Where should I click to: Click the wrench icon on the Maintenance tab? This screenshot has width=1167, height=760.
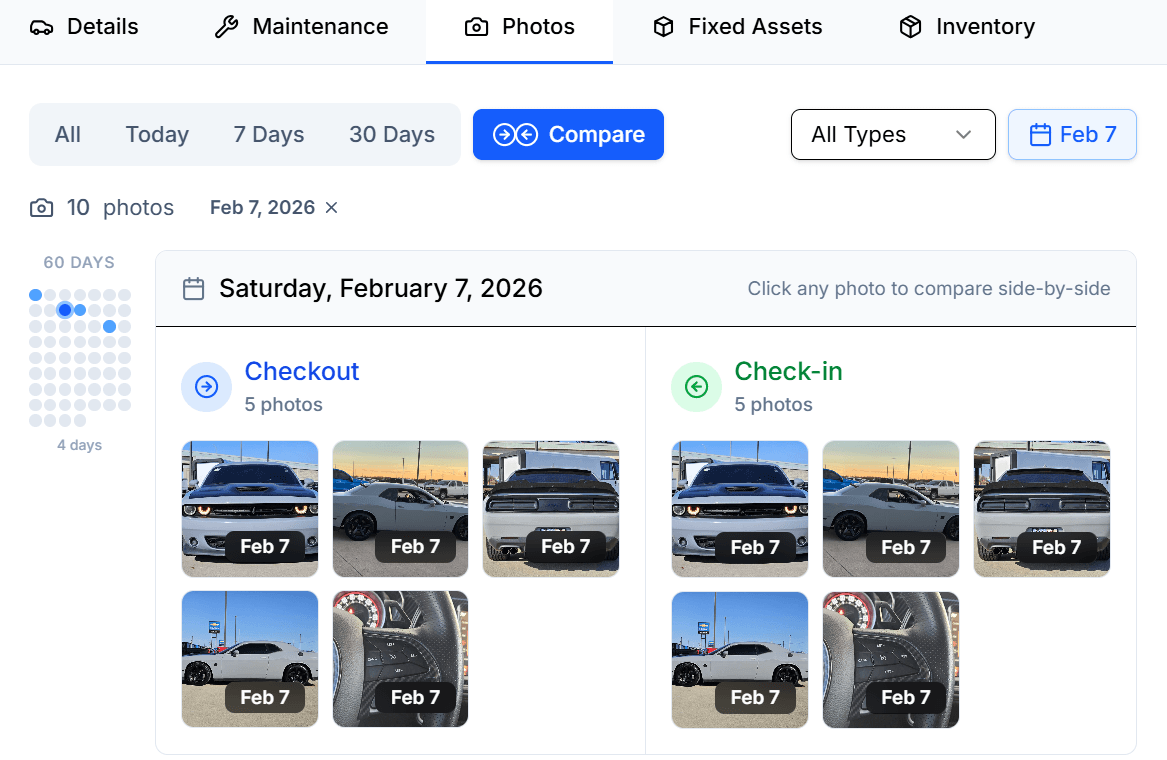point(227,26)
